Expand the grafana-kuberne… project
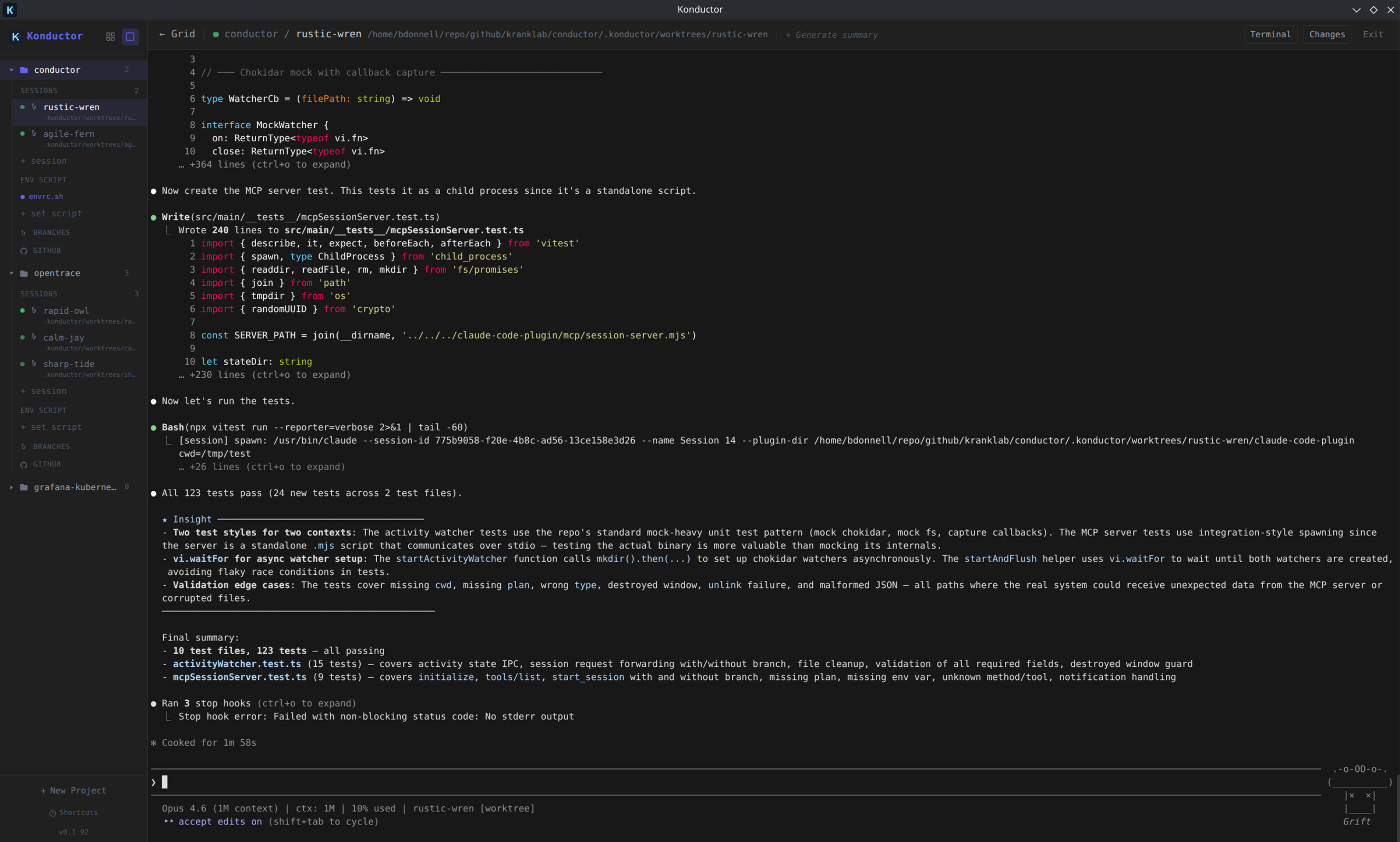 [x=11, y=487]
